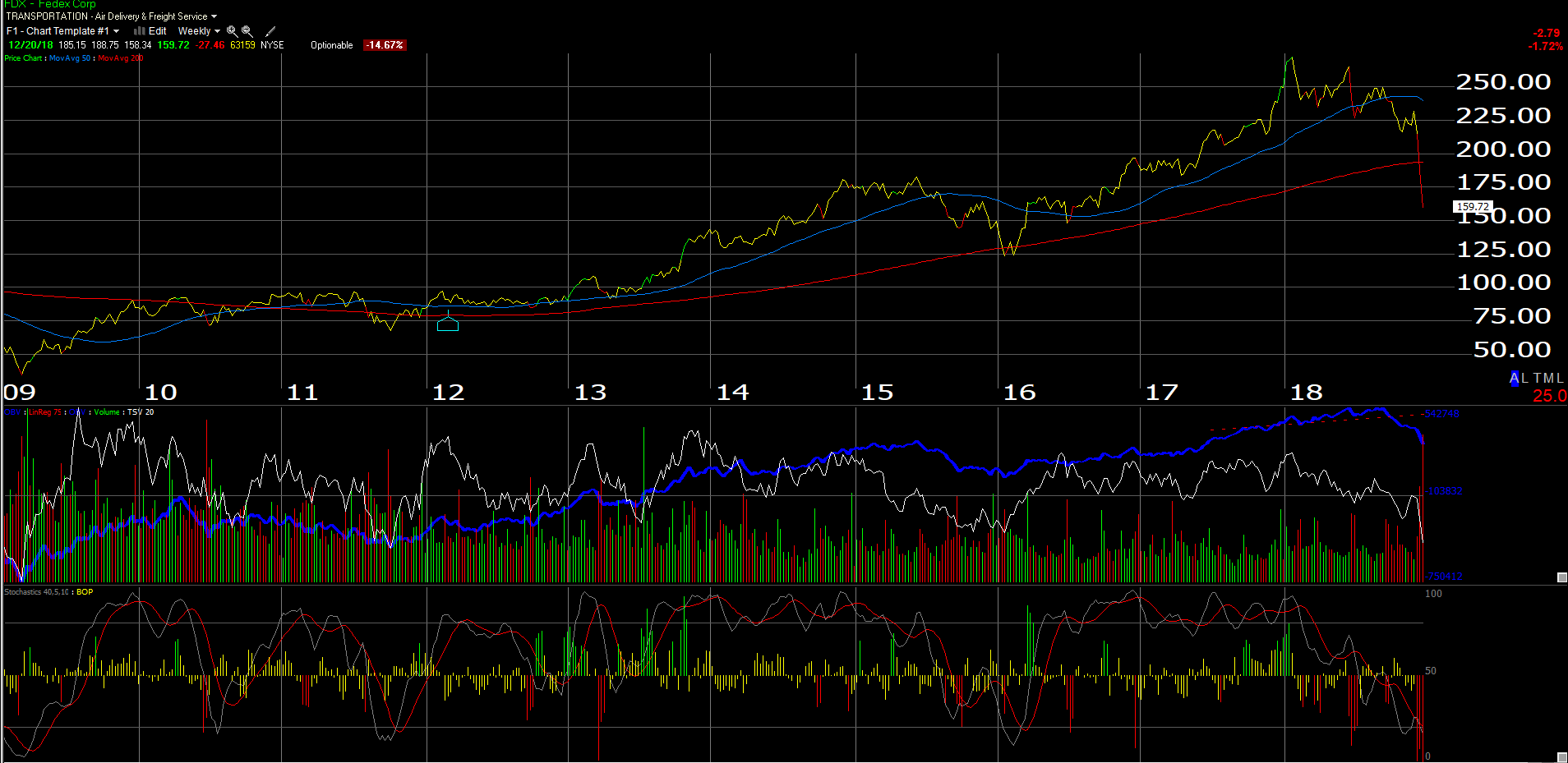The height and width of the screenshot is (763, 1568).
Task: Click the volume 63159 value
Action: [x=242, y=45]
